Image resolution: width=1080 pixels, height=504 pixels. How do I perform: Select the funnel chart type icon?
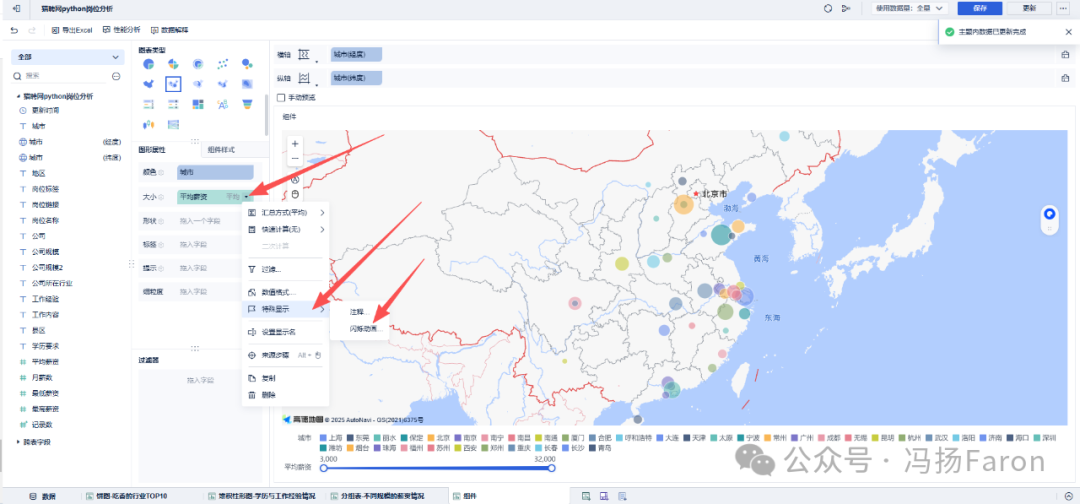tap(247, 104)
